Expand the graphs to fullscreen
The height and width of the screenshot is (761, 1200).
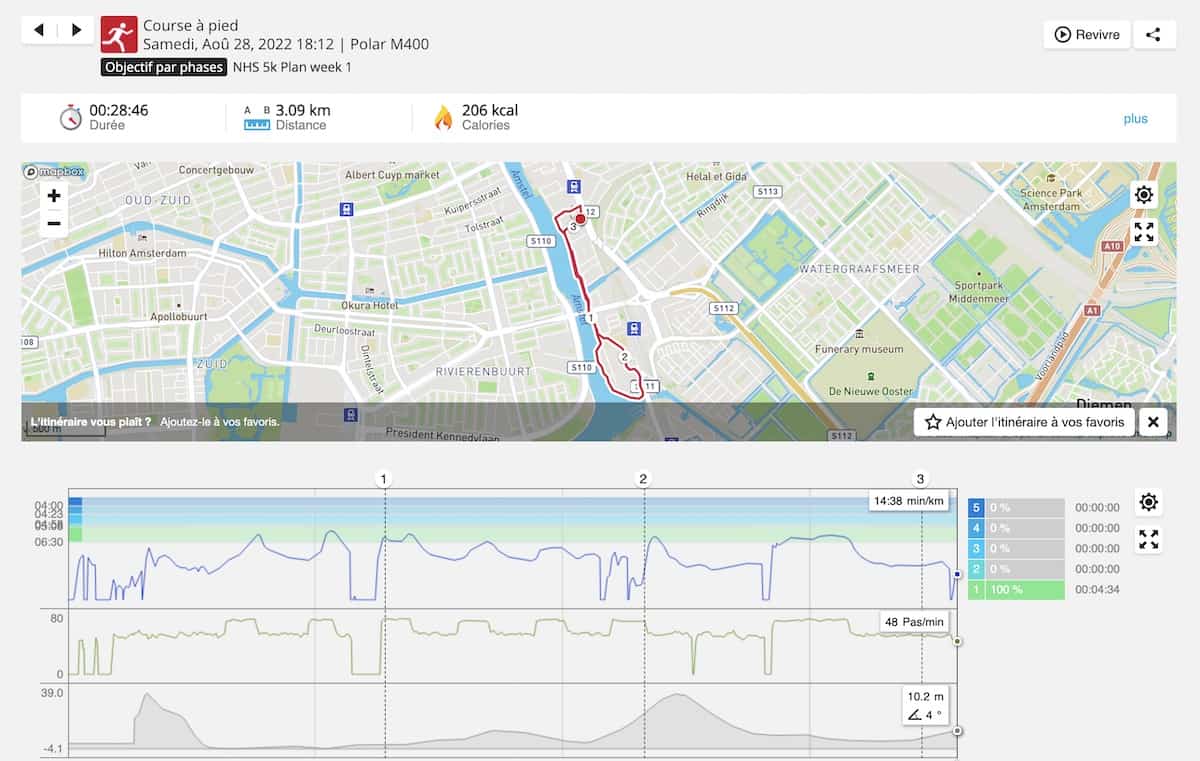(1149, 540)
